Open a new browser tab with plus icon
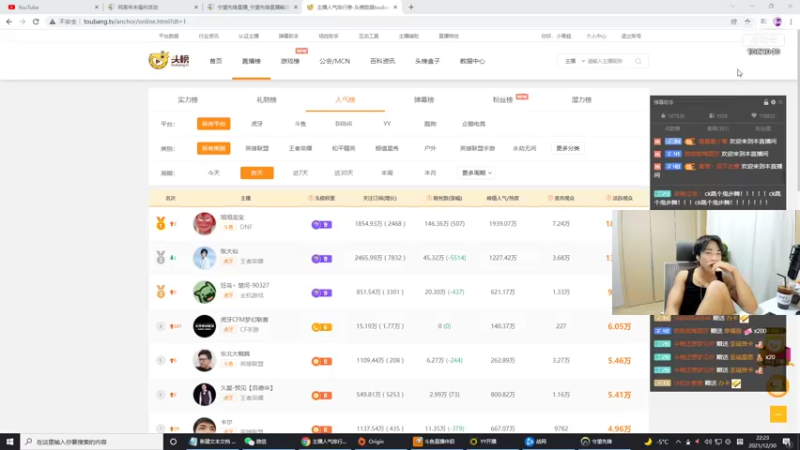The height and width of the screenshot is (450, 800). (411, 7)
